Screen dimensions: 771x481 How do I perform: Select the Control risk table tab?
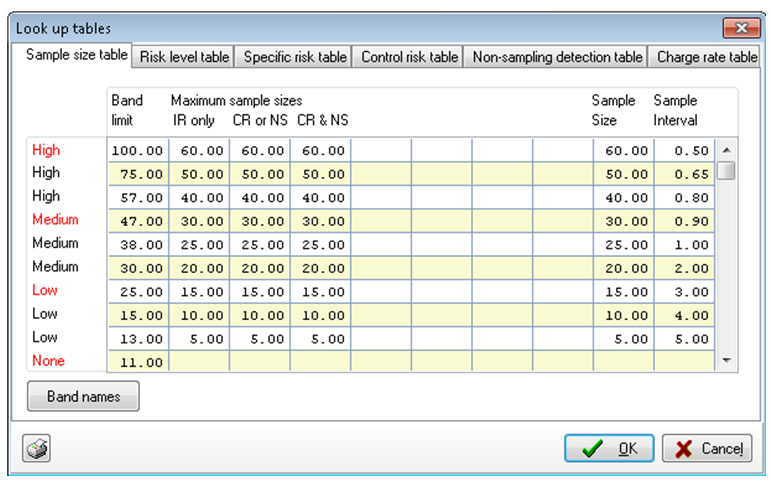point(410,57)
